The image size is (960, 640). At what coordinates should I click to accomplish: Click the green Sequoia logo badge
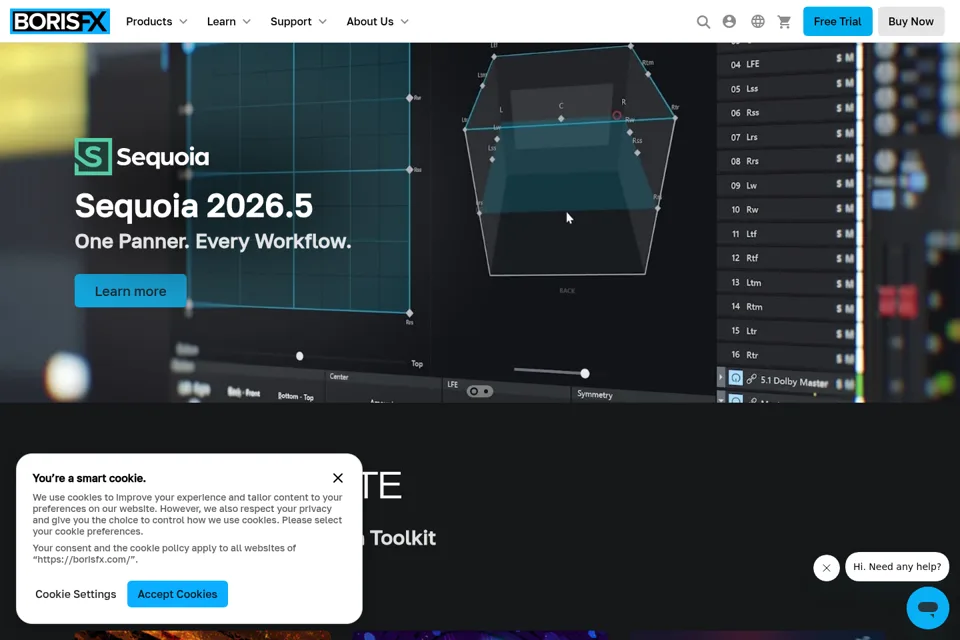point(93,157)
